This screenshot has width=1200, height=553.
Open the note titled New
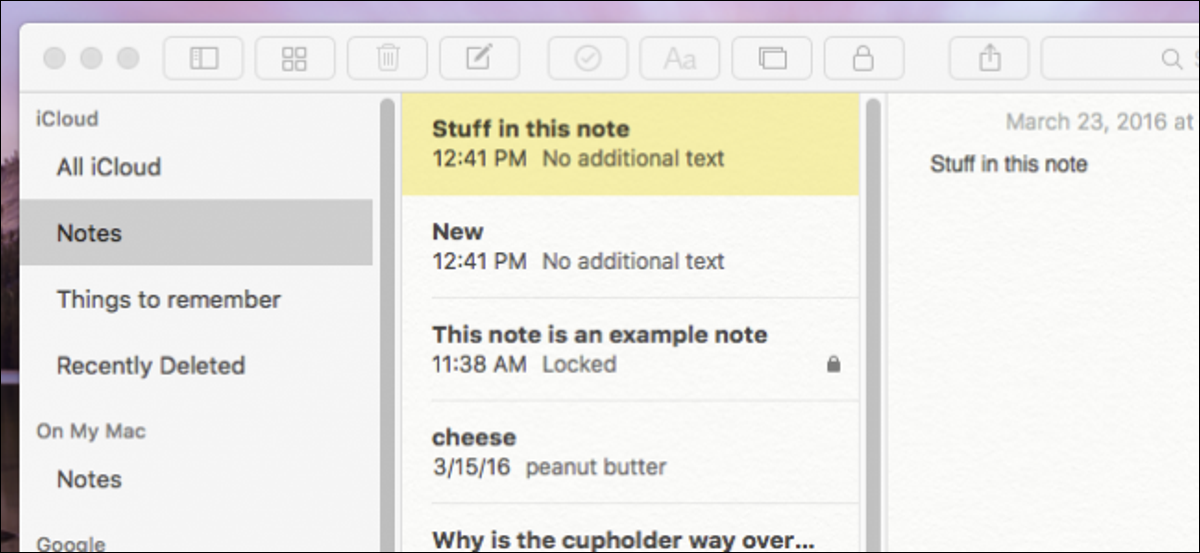630,246
